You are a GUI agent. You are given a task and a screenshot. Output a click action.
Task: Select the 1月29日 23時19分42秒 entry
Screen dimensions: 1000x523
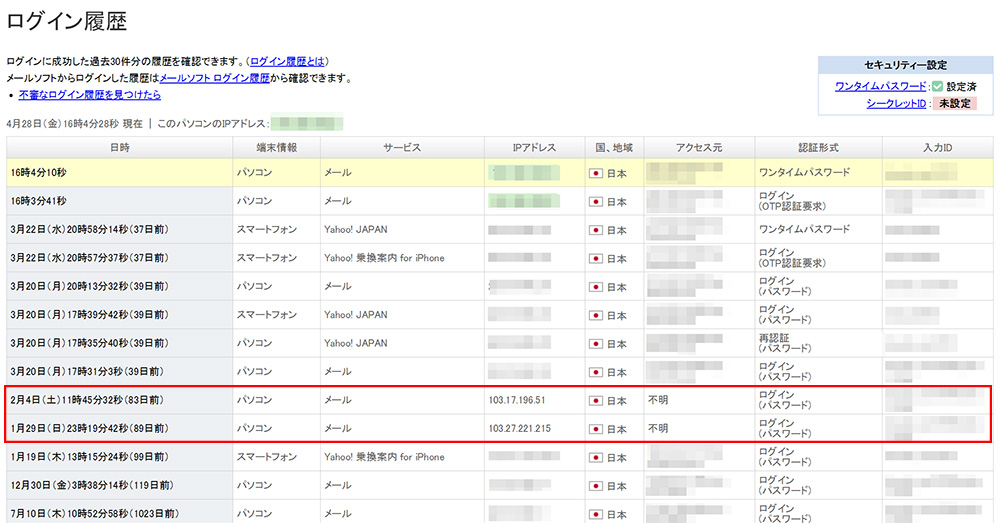pos(500,428)
